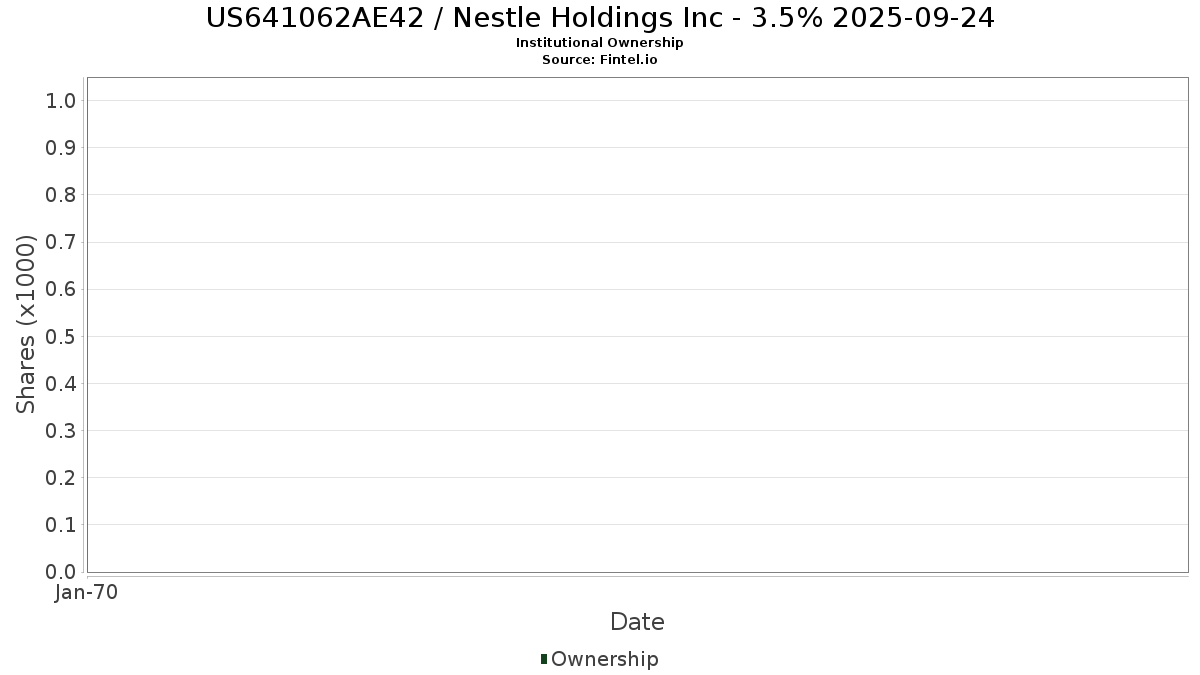
Task: Click the Shares (x1000) y-axis title
Action: (26, 324)
